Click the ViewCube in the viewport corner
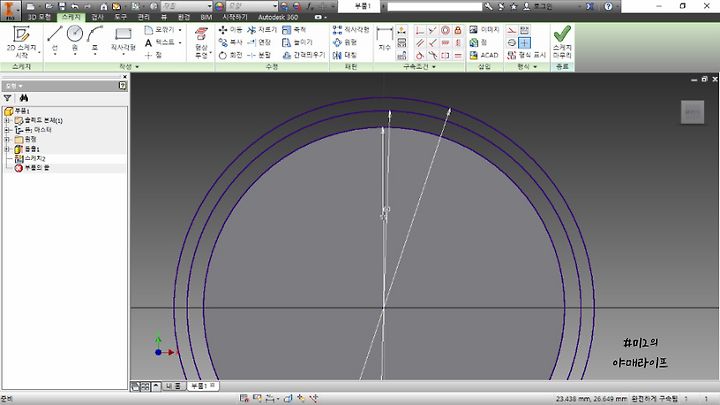Screen dimensions: 720x405 tap(692, 112)
